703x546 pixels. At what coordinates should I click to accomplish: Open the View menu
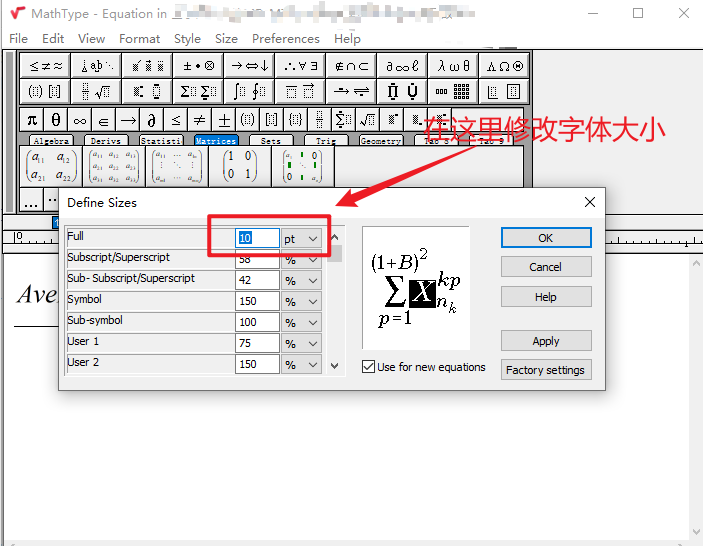pyautogui.click(x=91, y=39)
